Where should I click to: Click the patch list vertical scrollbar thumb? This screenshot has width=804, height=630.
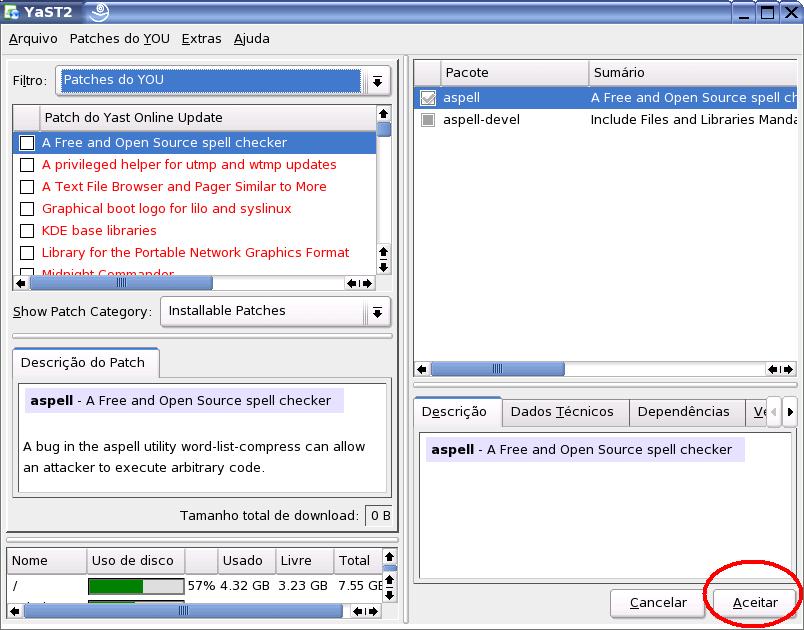coord(384,129)
